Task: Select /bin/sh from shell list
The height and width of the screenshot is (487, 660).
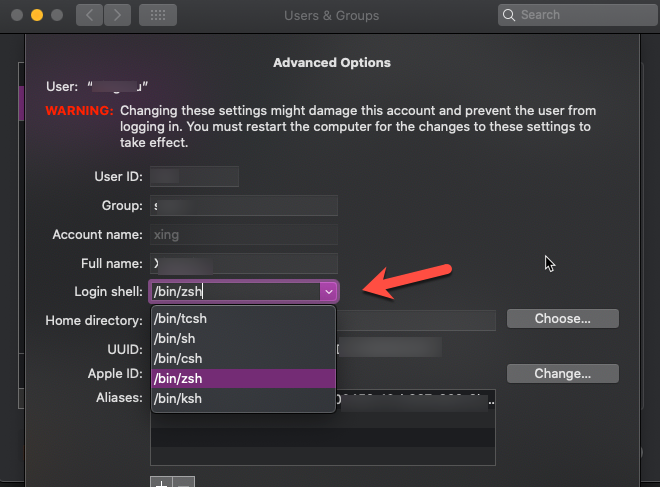Action: [x=243, y=339]
